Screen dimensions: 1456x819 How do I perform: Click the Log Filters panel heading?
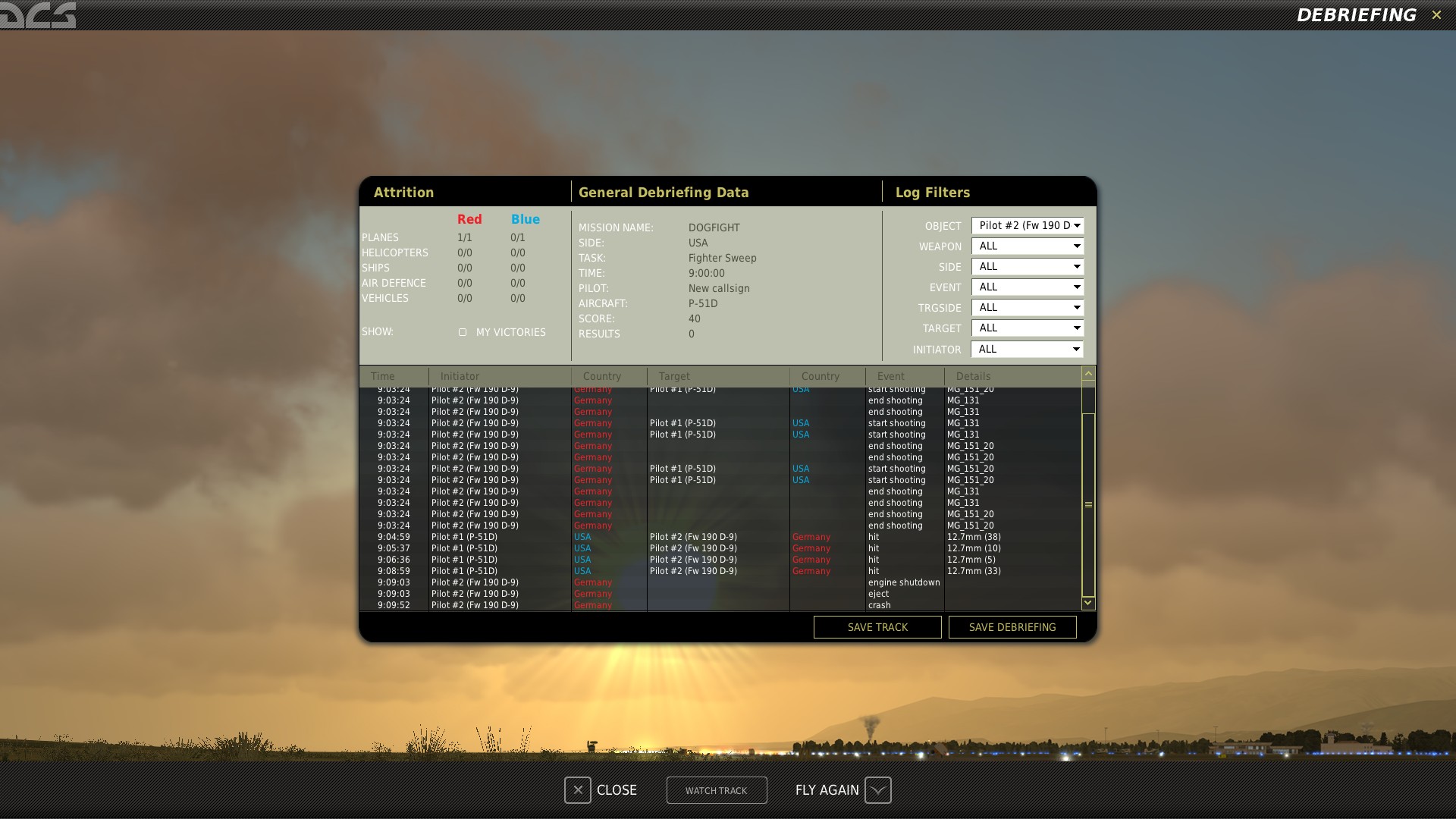pyautogui.click(x=933, y=193)
